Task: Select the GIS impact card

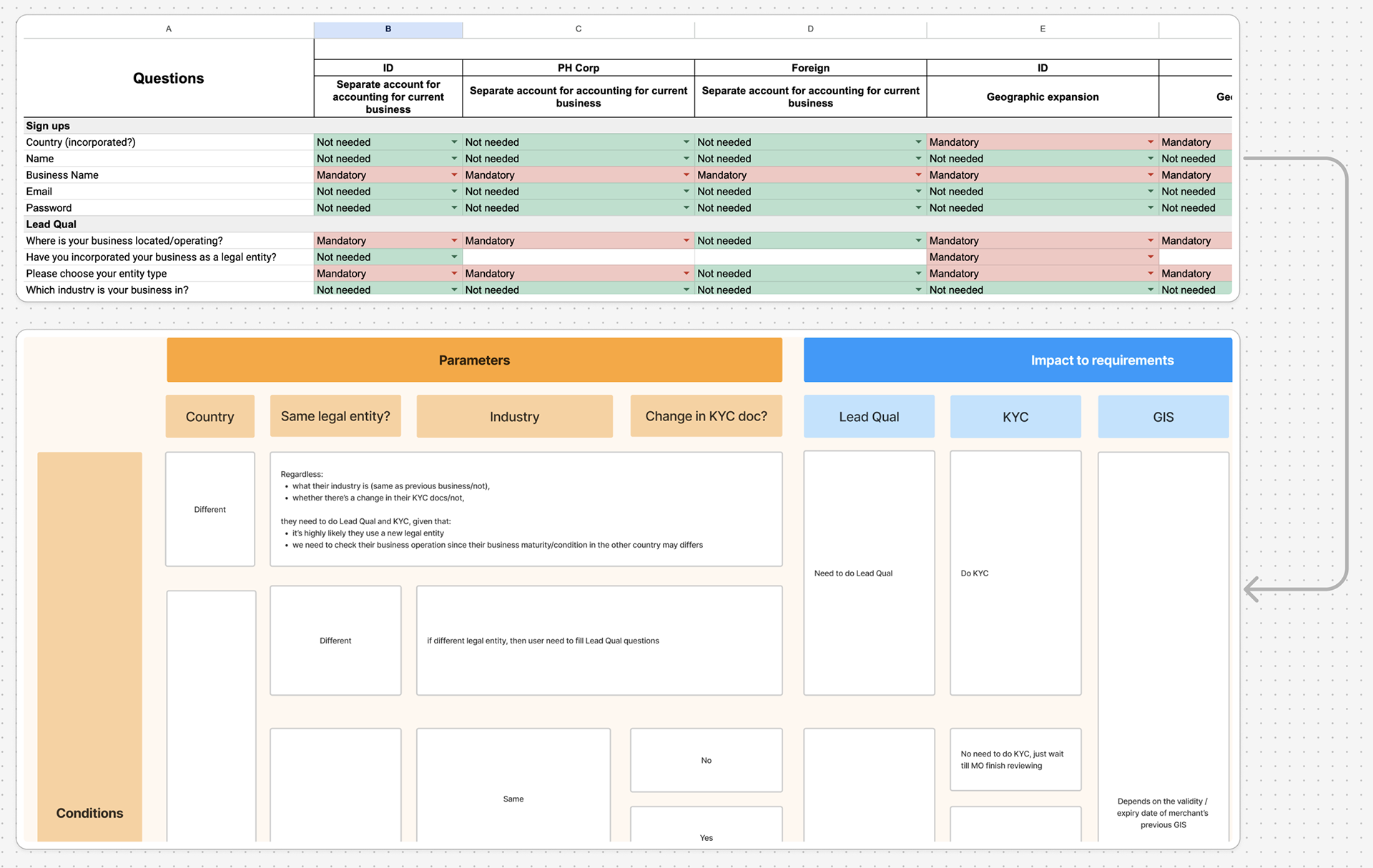Action: [1163, 417]
